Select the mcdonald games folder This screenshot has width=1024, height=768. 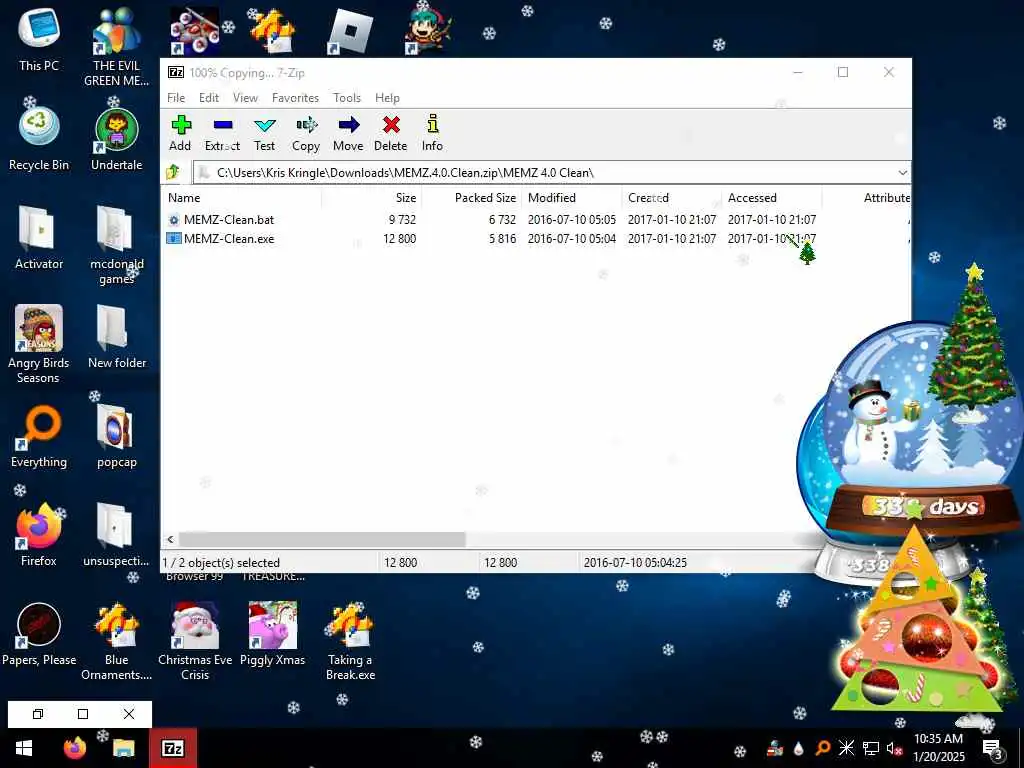116,245
